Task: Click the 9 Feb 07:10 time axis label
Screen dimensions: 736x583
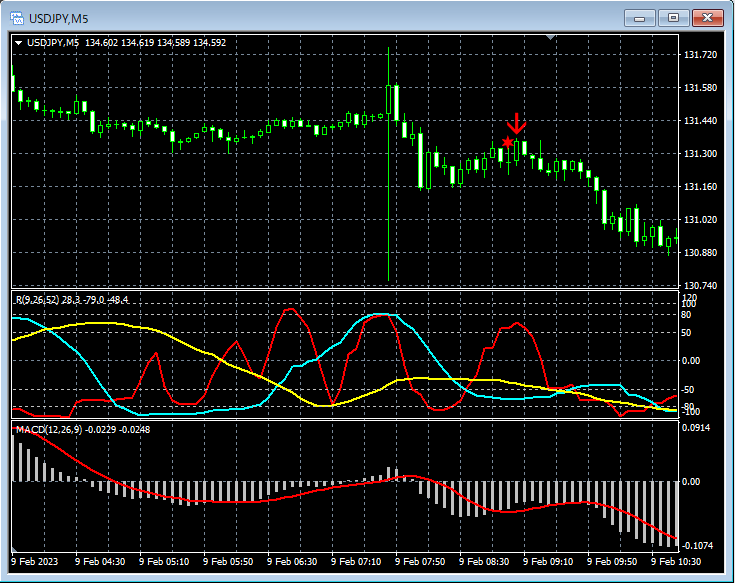Action: [x=358, y=563]
